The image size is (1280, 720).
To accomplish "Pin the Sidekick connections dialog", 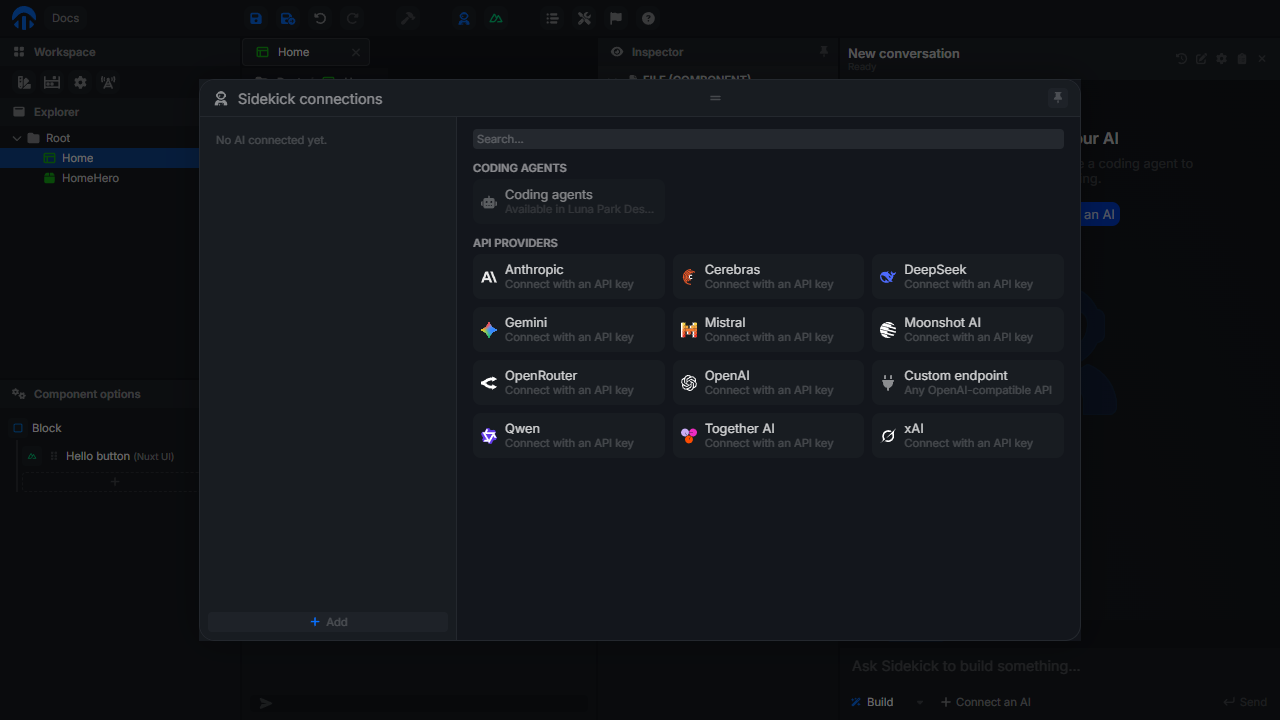I will pos(1058,98).
